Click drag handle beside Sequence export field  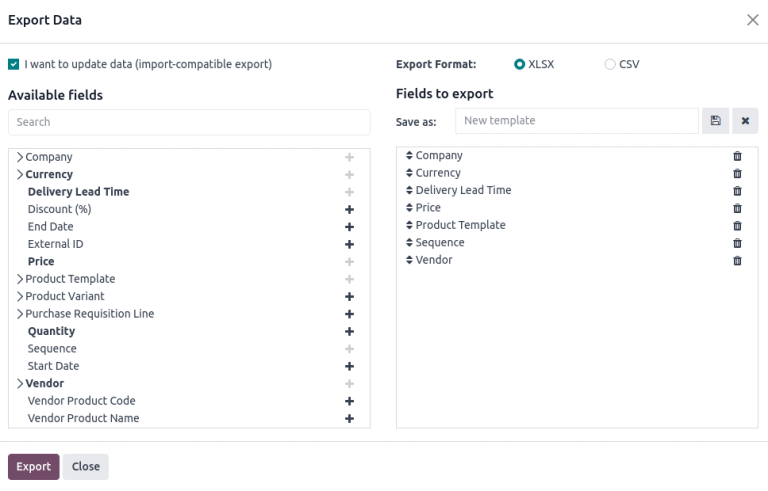tap(409, 243)
